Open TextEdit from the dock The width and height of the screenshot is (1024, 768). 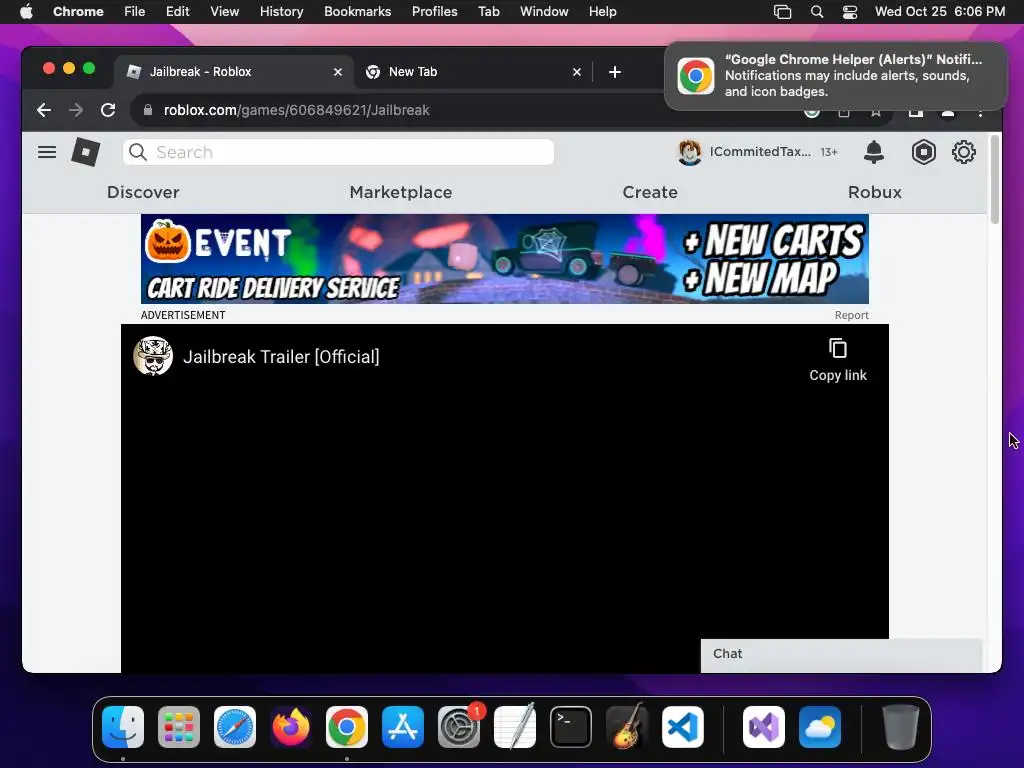point(515,727)
